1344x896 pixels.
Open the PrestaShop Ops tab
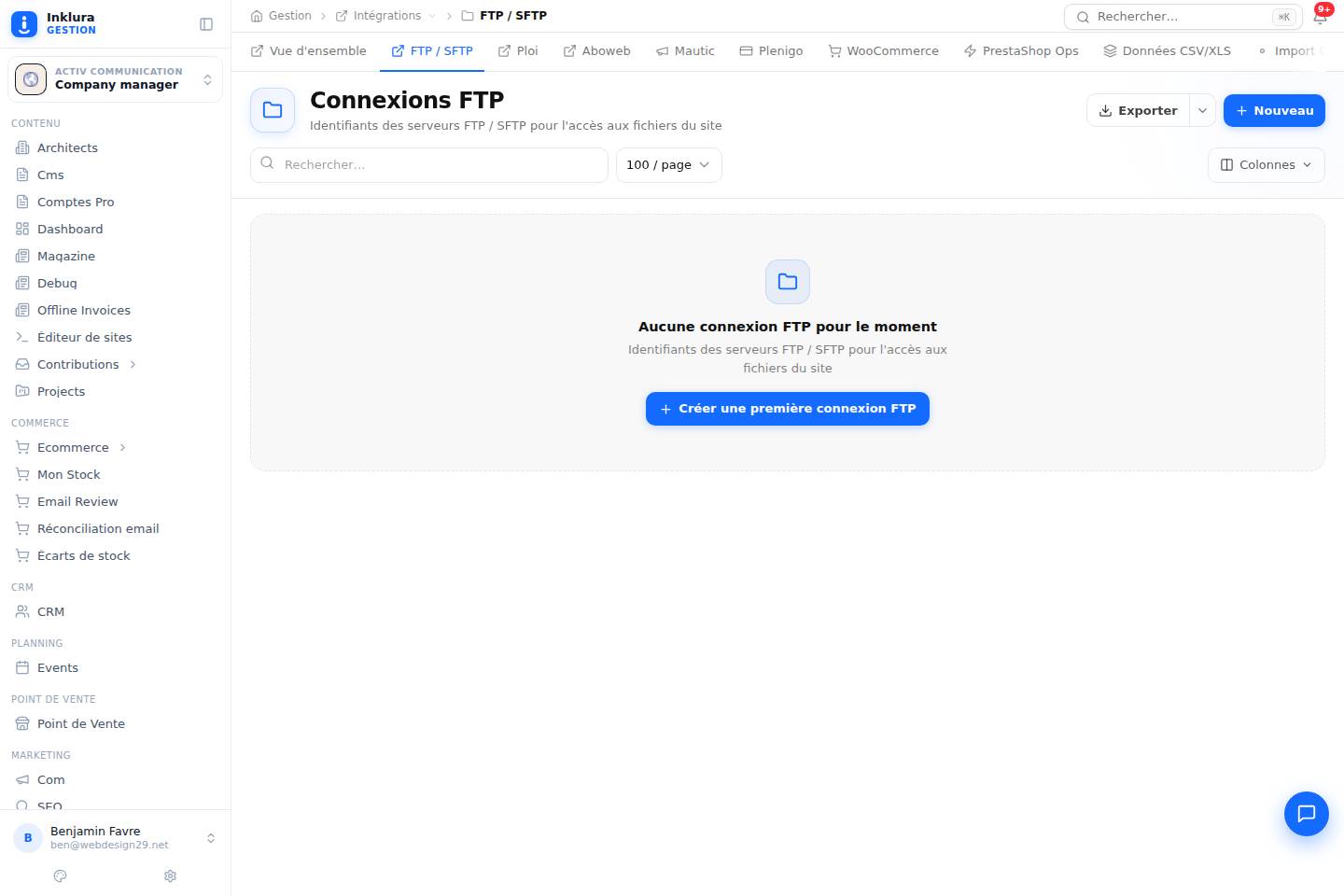[x=1021, y=51]
